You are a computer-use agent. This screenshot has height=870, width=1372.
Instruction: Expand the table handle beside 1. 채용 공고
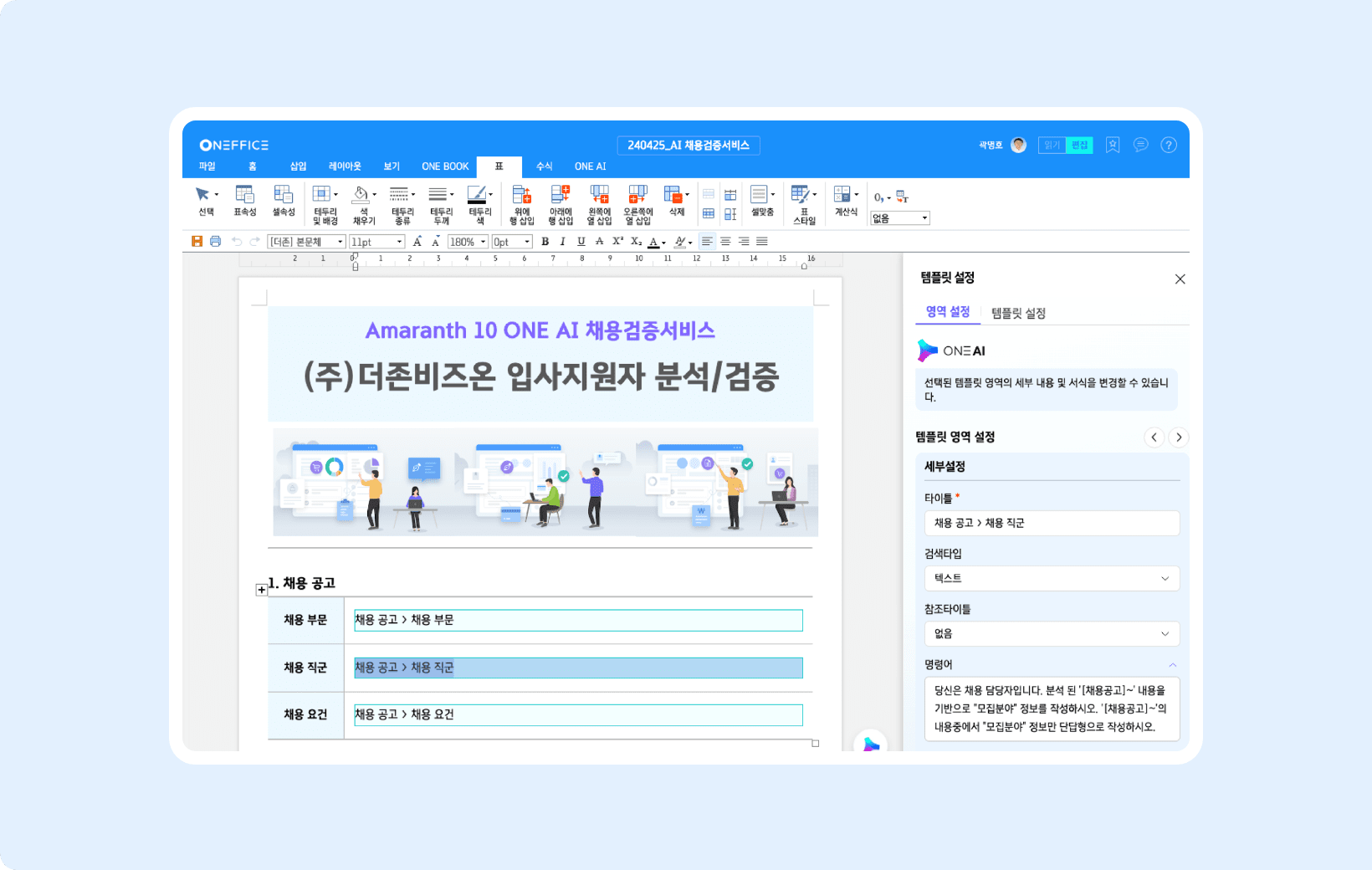[262, 590]
